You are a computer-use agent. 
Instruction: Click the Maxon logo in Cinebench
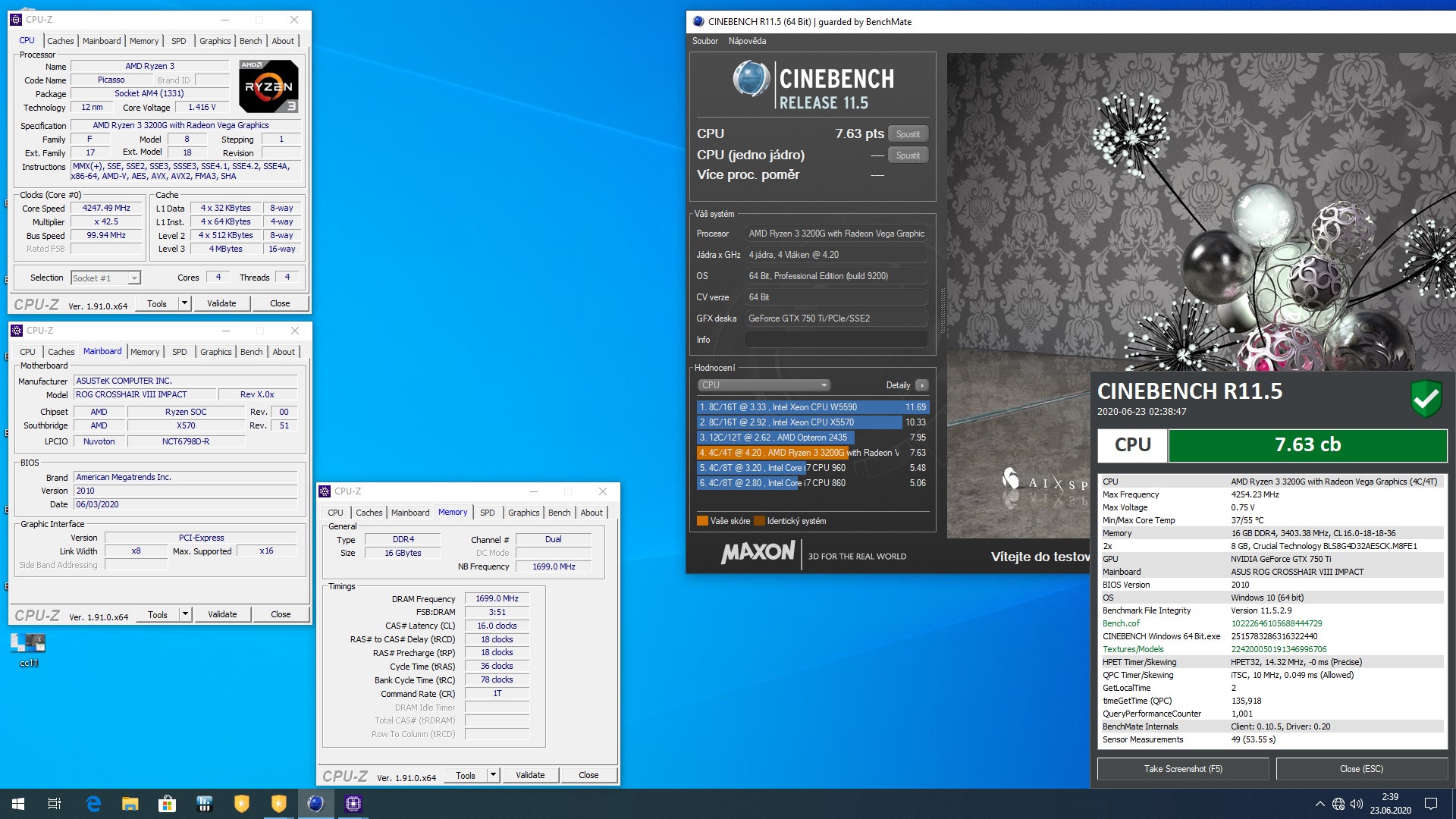[758, 553]
